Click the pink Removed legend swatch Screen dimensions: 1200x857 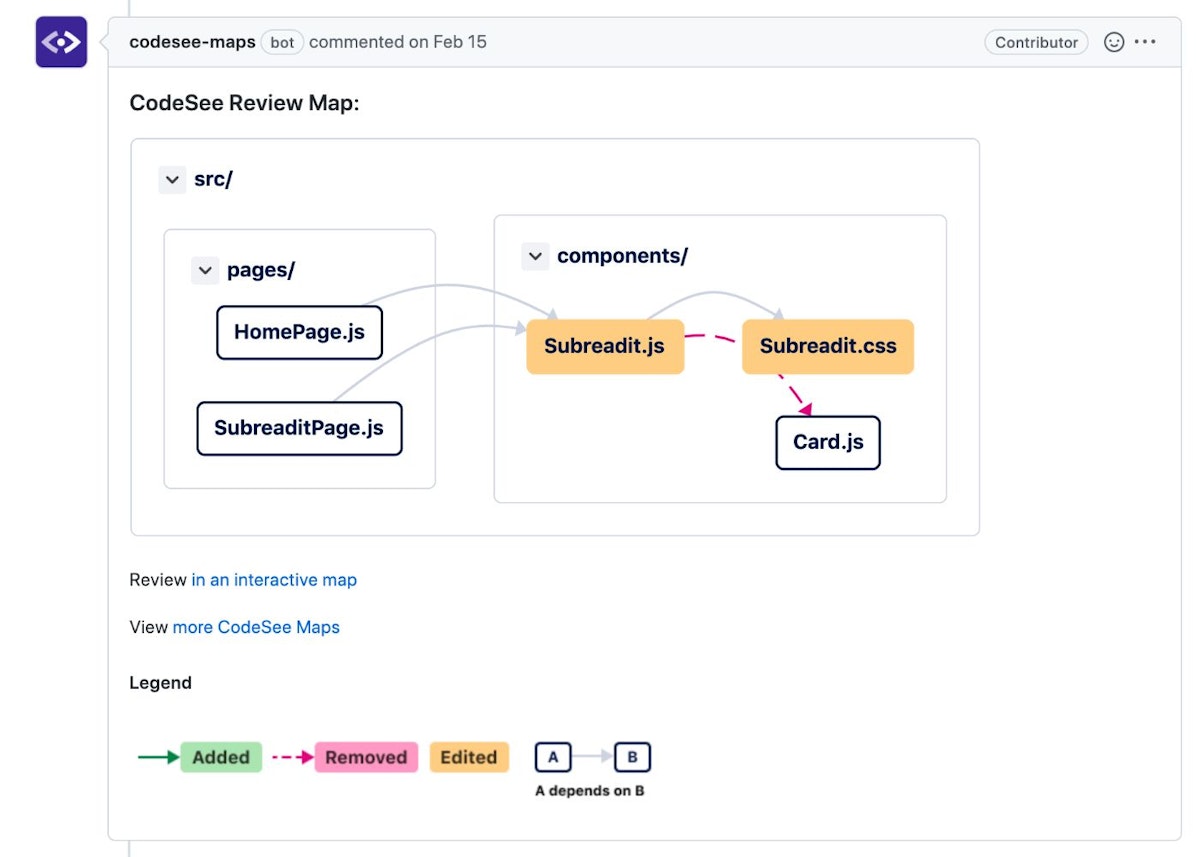pos(366,757)
